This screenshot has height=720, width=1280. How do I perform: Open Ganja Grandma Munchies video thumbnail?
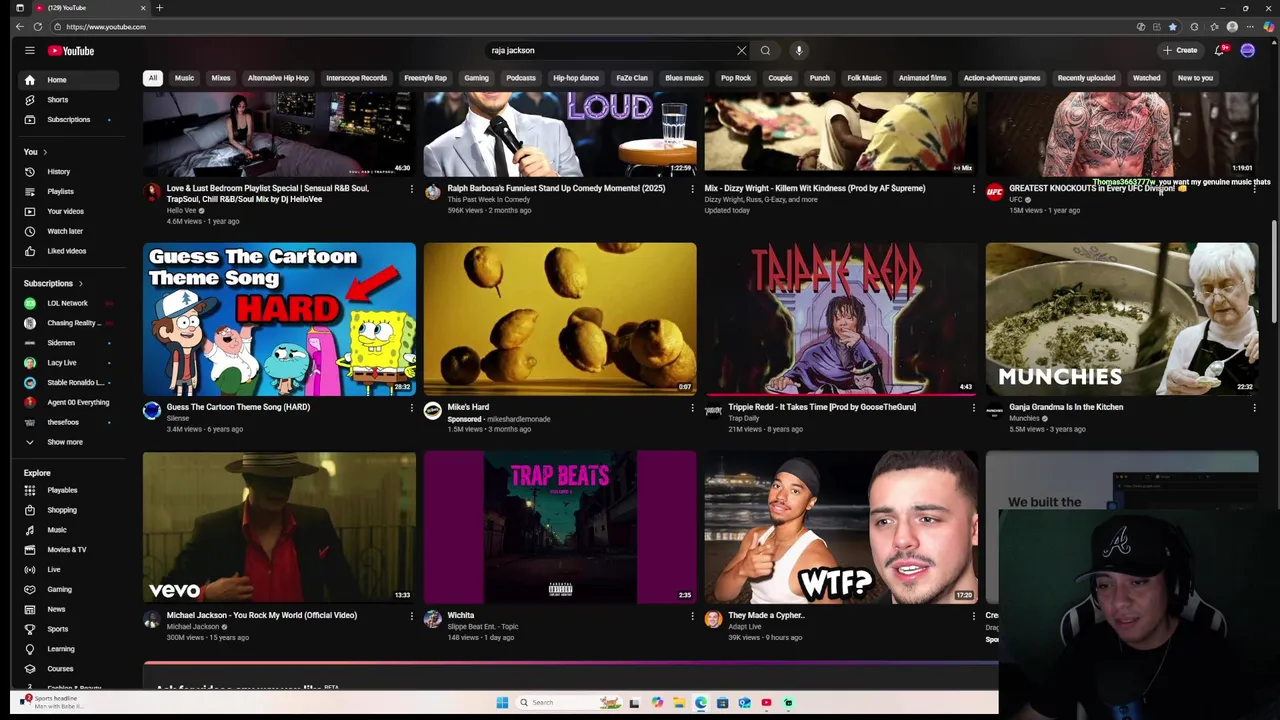click(1122, 319)
